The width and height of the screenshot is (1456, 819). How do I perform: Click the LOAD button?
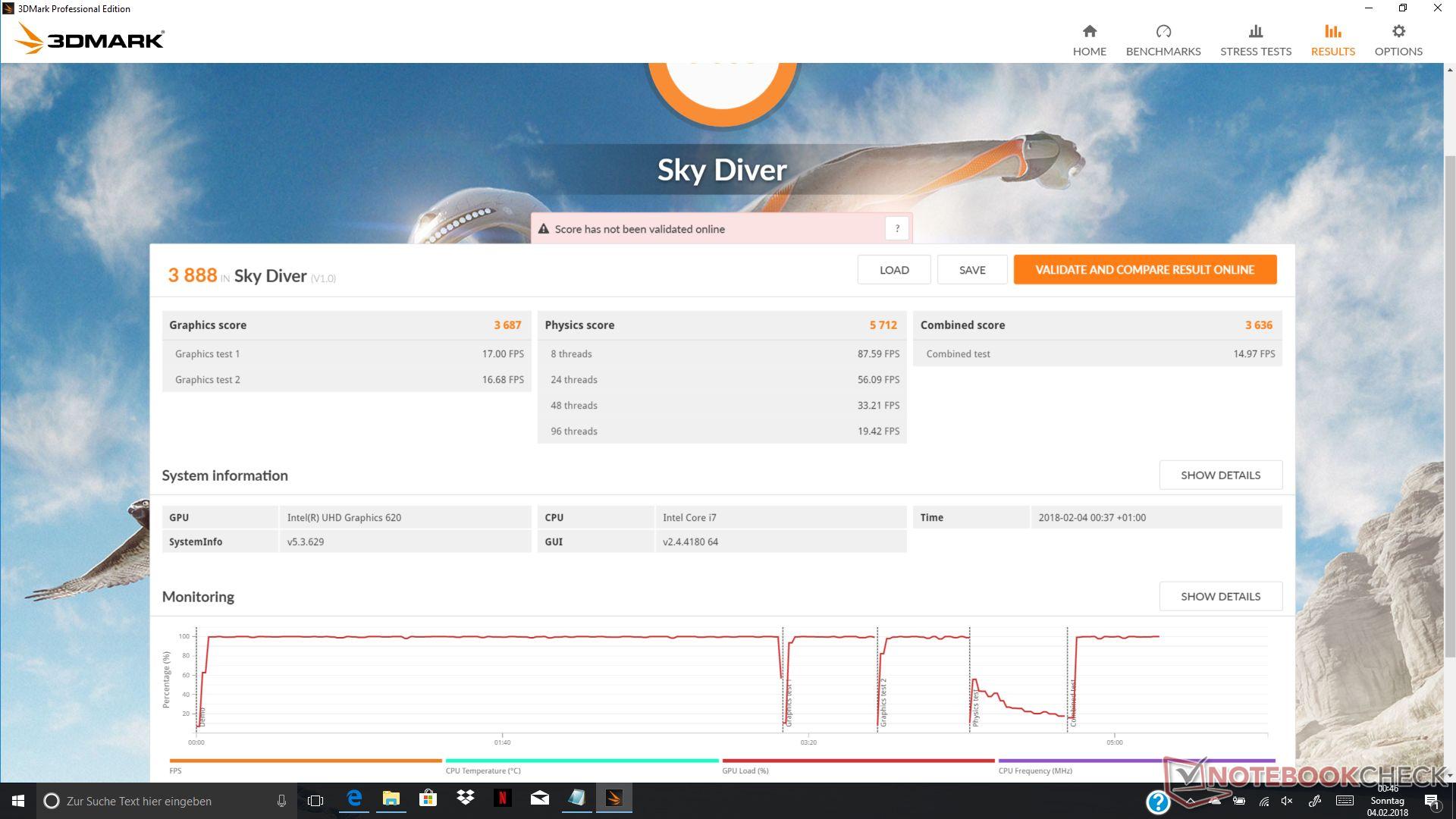click(894, 270)
